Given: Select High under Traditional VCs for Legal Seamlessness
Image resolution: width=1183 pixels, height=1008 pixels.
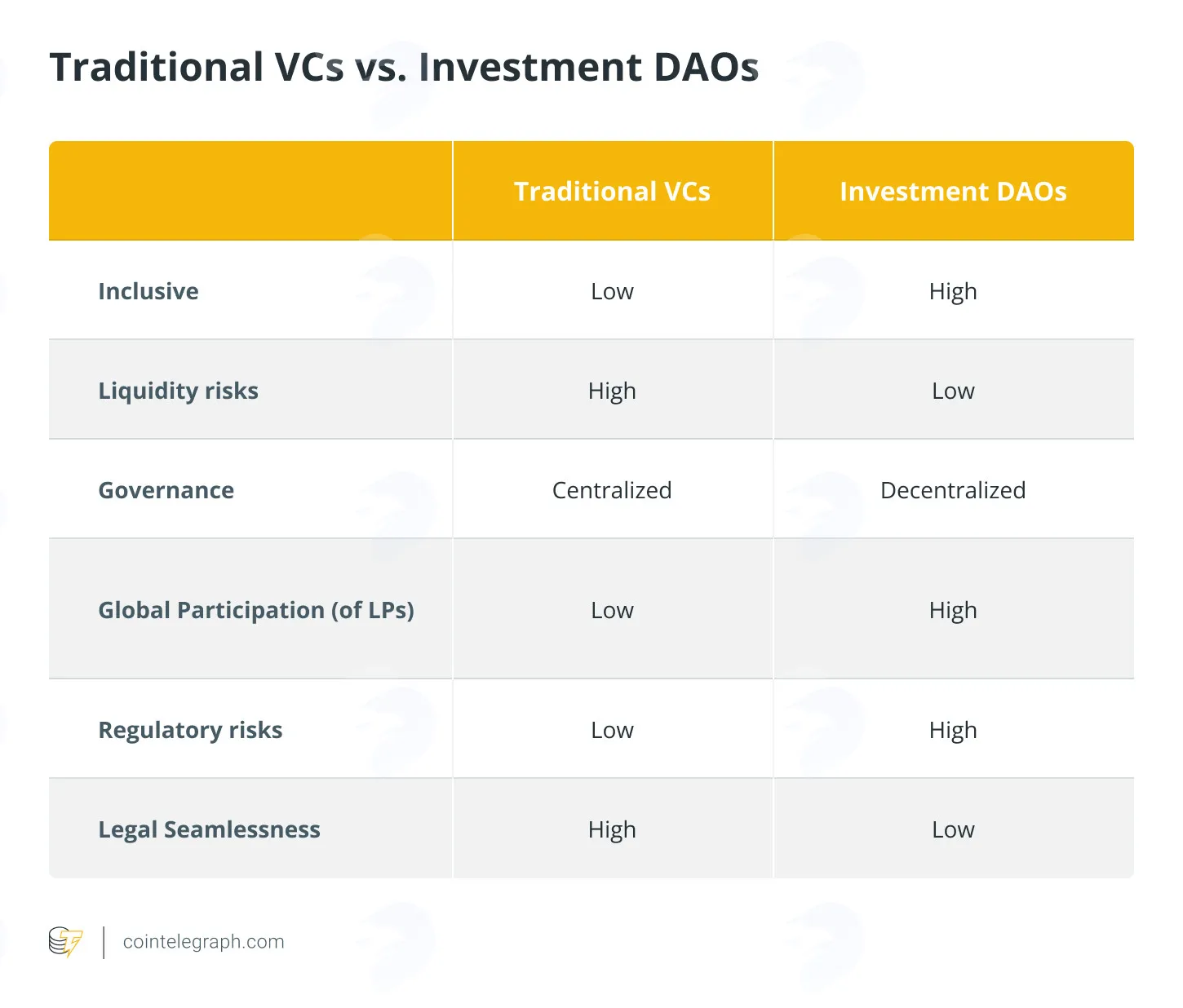Looking at the screenshot, I should [612, 830].
